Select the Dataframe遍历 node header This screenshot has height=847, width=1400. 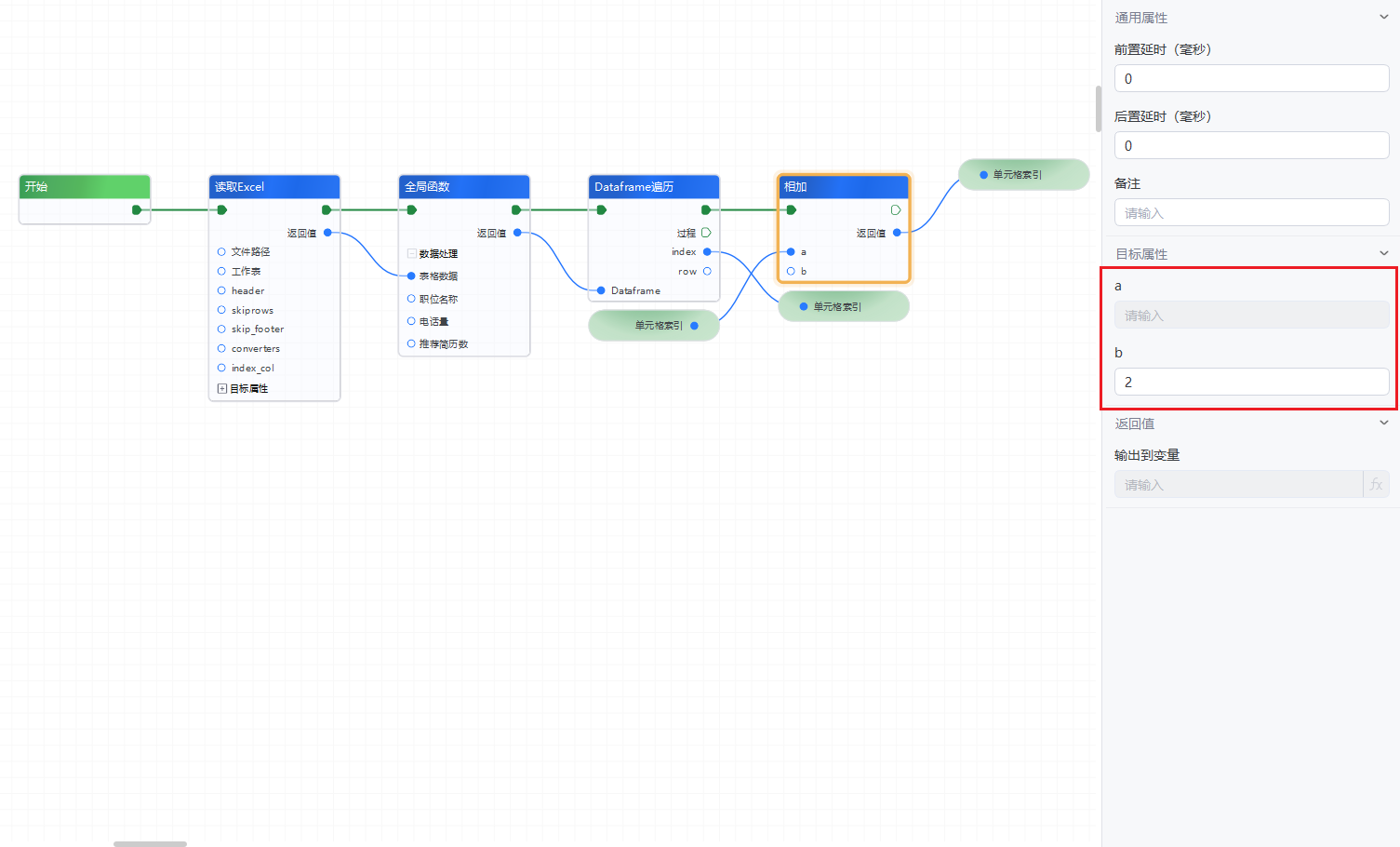(654, 186)
